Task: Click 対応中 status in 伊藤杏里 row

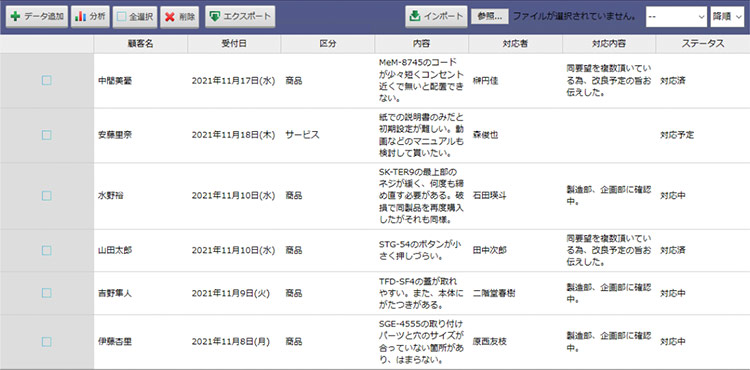Action: (673, 342)
